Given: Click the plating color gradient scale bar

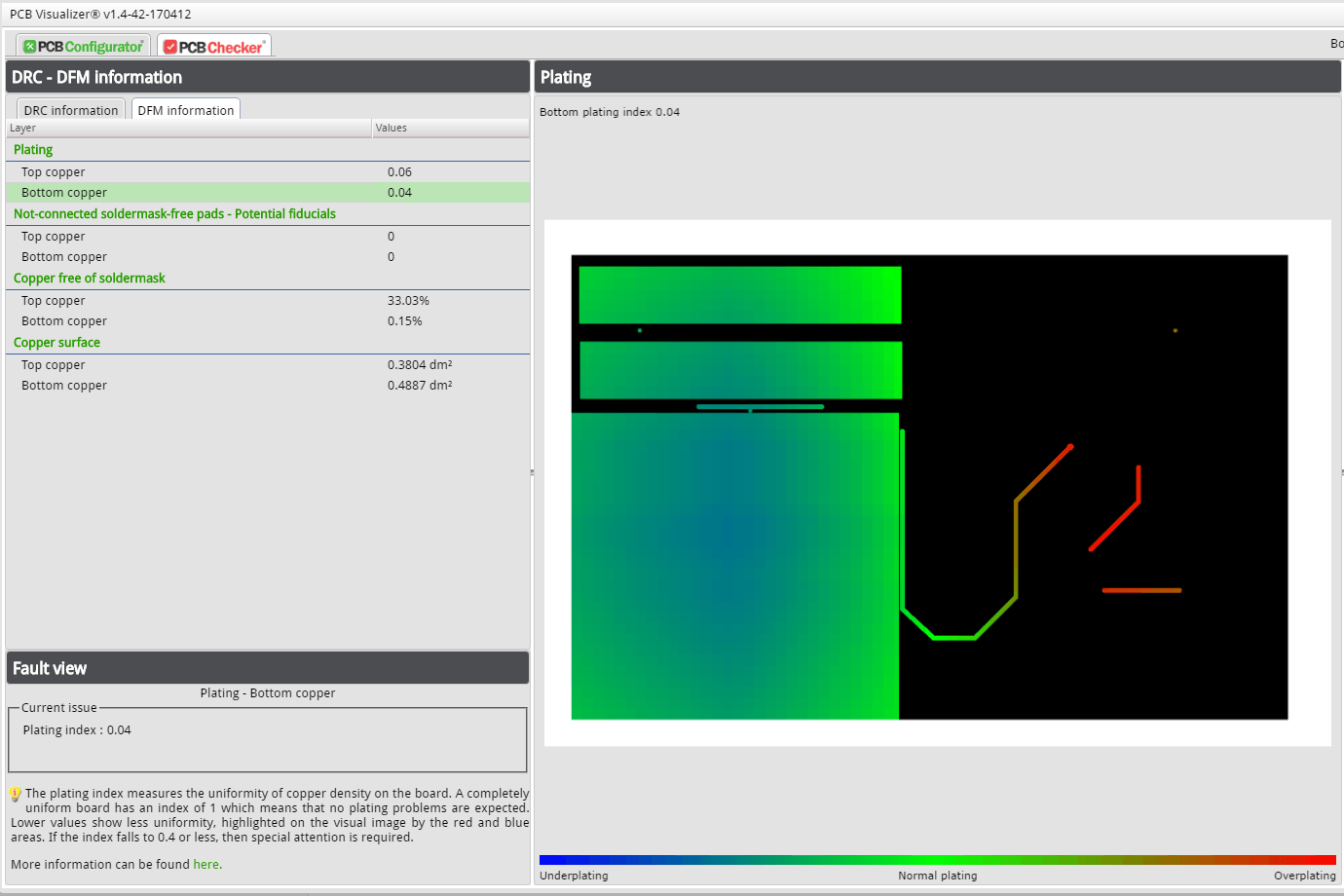Looking at the screenshot, I should coord(937,860).
